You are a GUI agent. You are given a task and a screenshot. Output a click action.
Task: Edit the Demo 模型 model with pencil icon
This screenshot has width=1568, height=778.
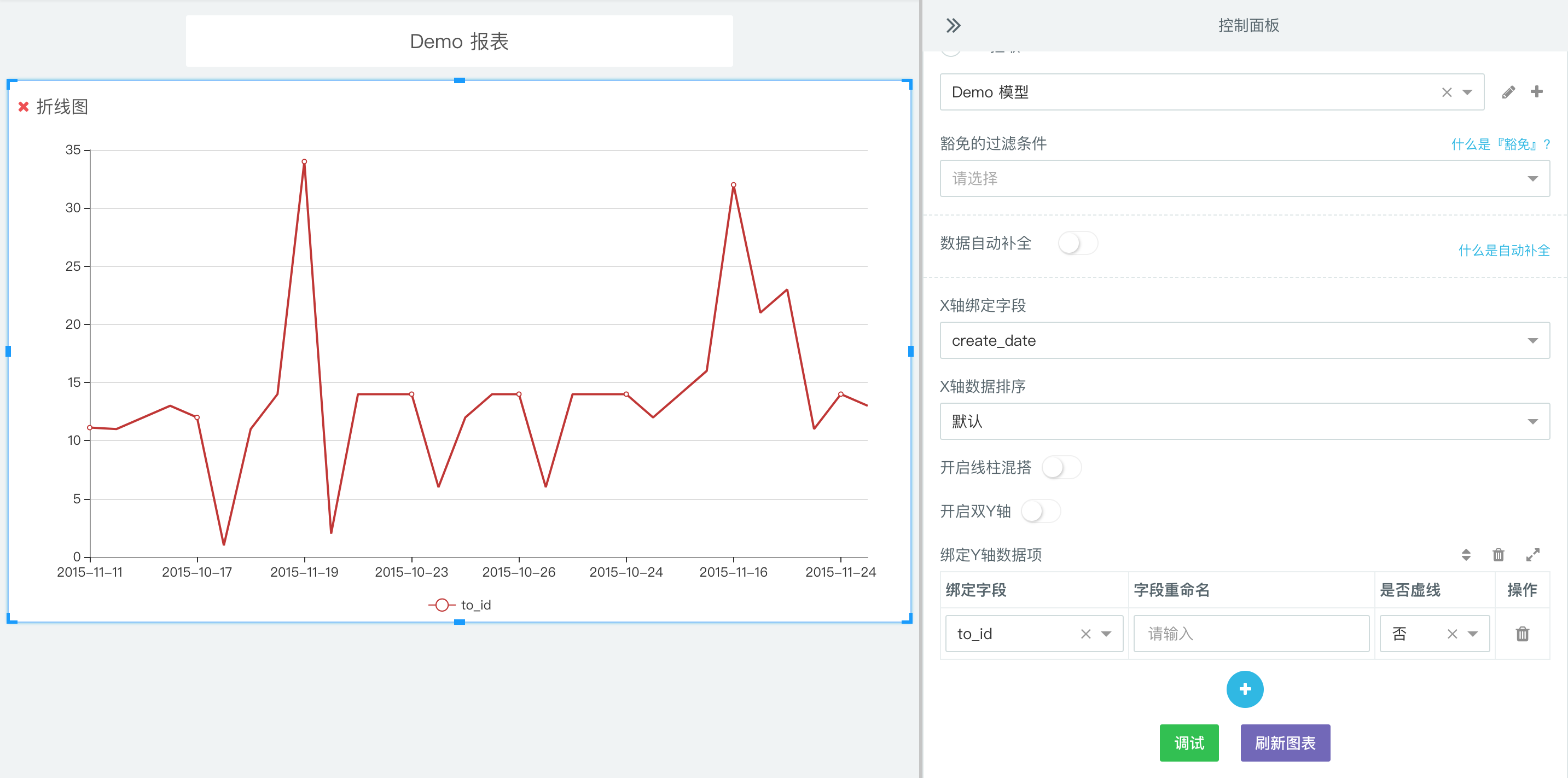(1508, 92)
